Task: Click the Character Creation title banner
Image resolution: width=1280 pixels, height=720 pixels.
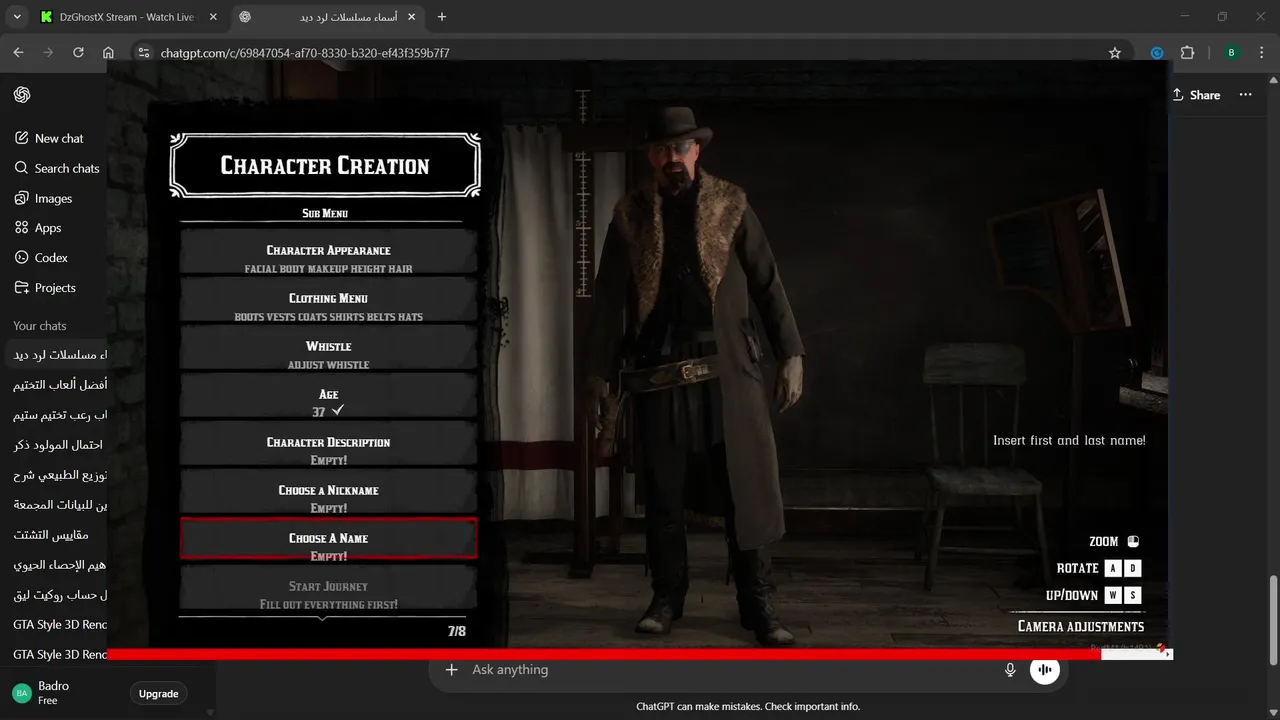Action: [x=325, y=166]
